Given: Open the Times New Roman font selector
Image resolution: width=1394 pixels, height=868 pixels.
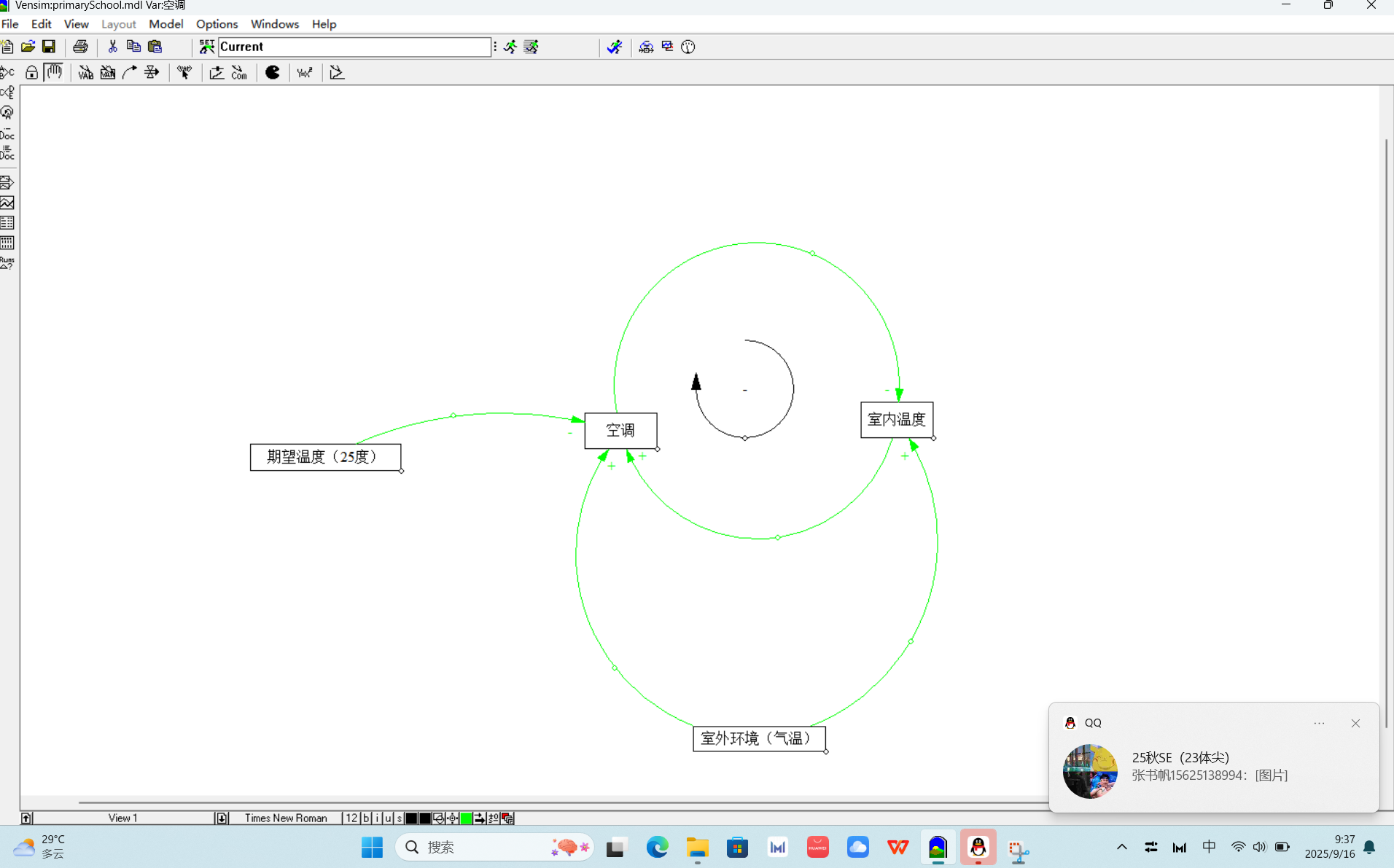Looking at the screenshot, I should [x=285, y=818].
